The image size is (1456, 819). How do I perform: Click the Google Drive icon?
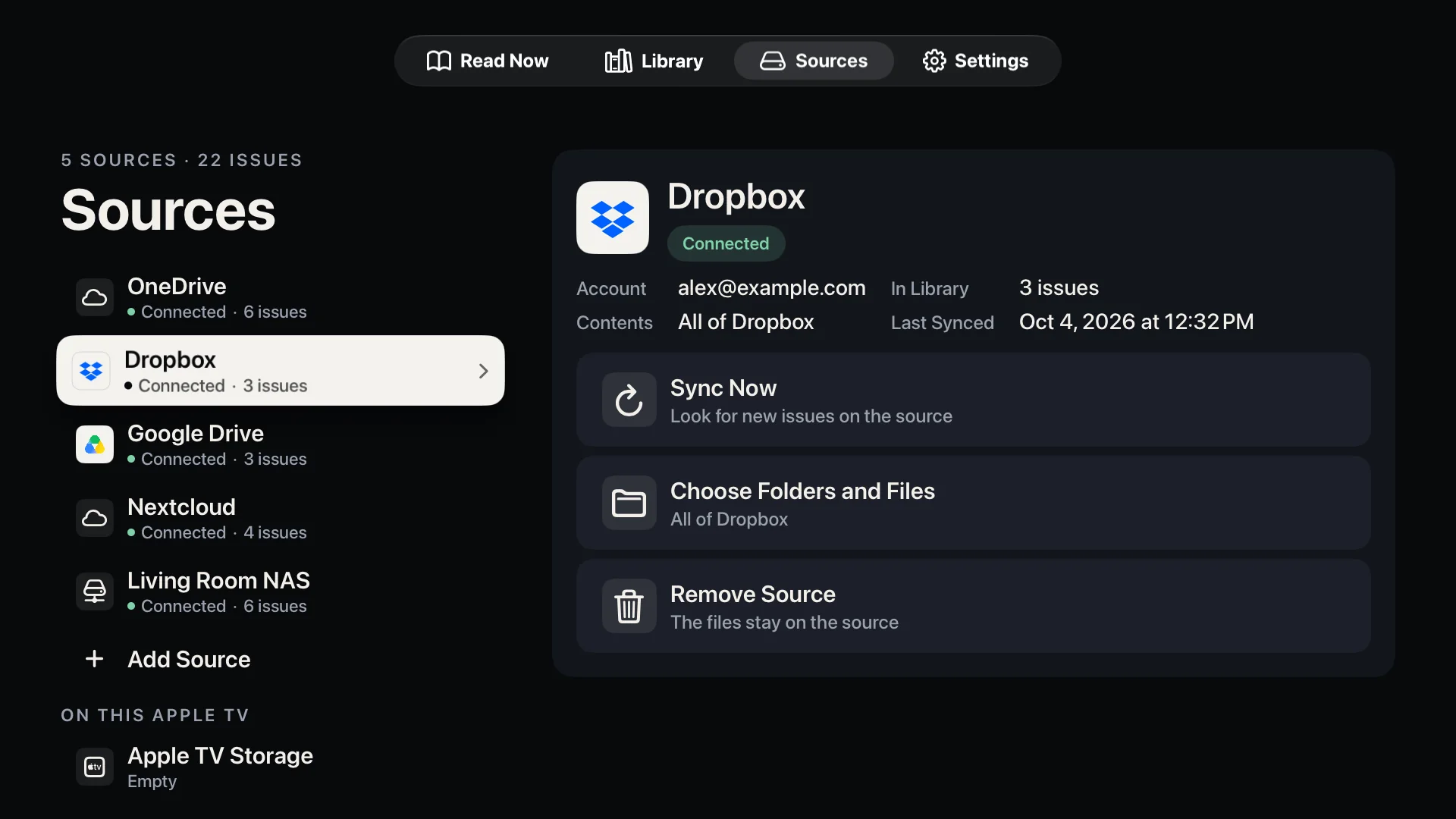[95, 444]
